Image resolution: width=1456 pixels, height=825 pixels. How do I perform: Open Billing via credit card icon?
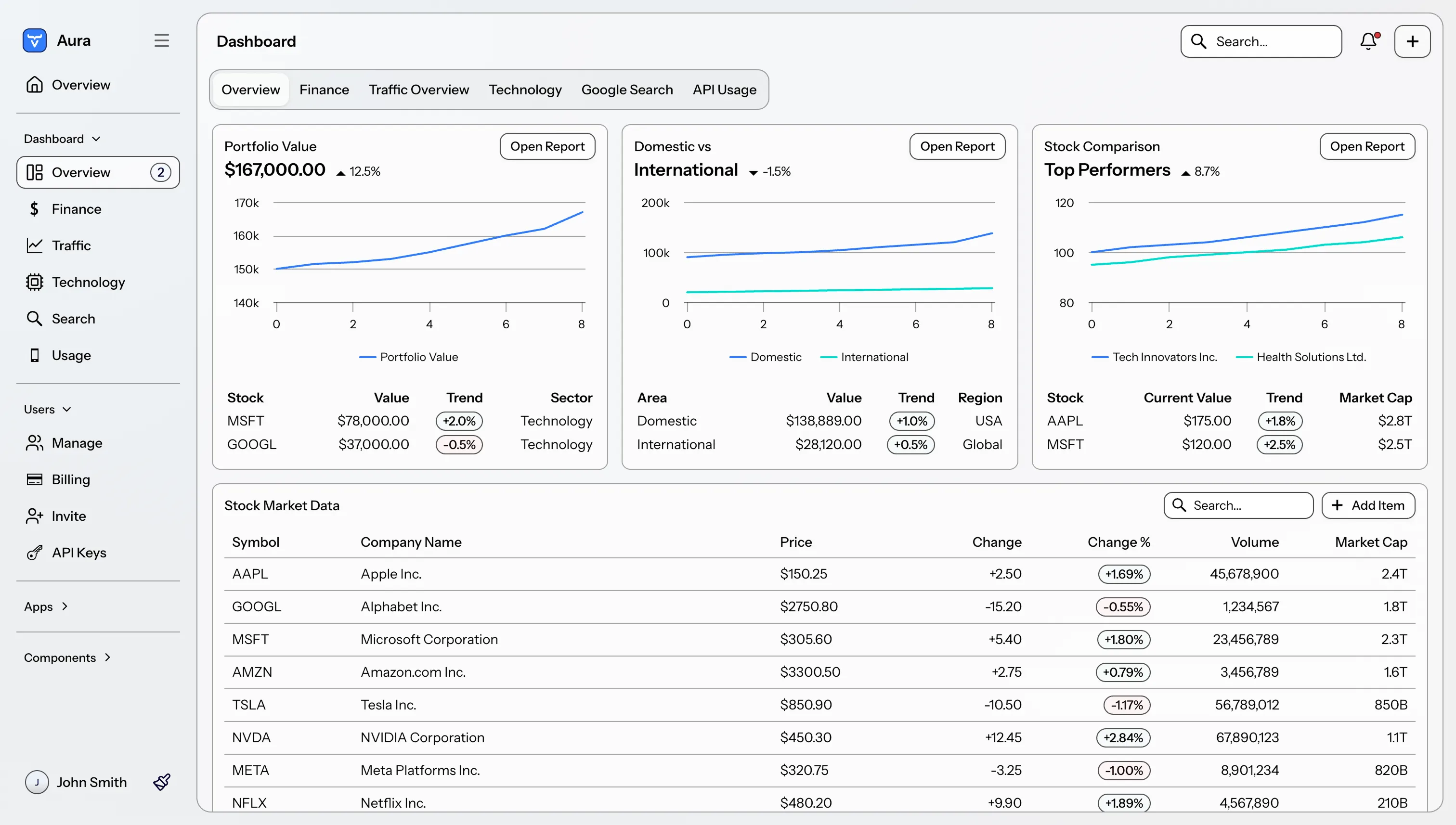(35, 479)
